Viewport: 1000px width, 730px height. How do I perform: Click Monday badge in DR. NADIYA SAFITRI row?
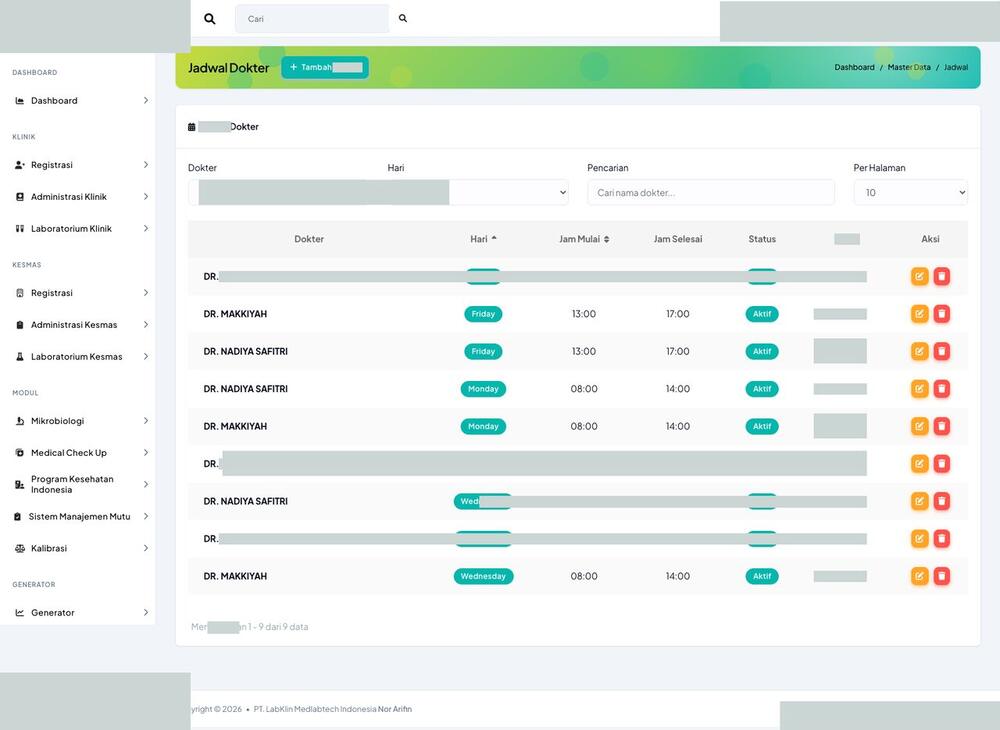click(483, 389)
